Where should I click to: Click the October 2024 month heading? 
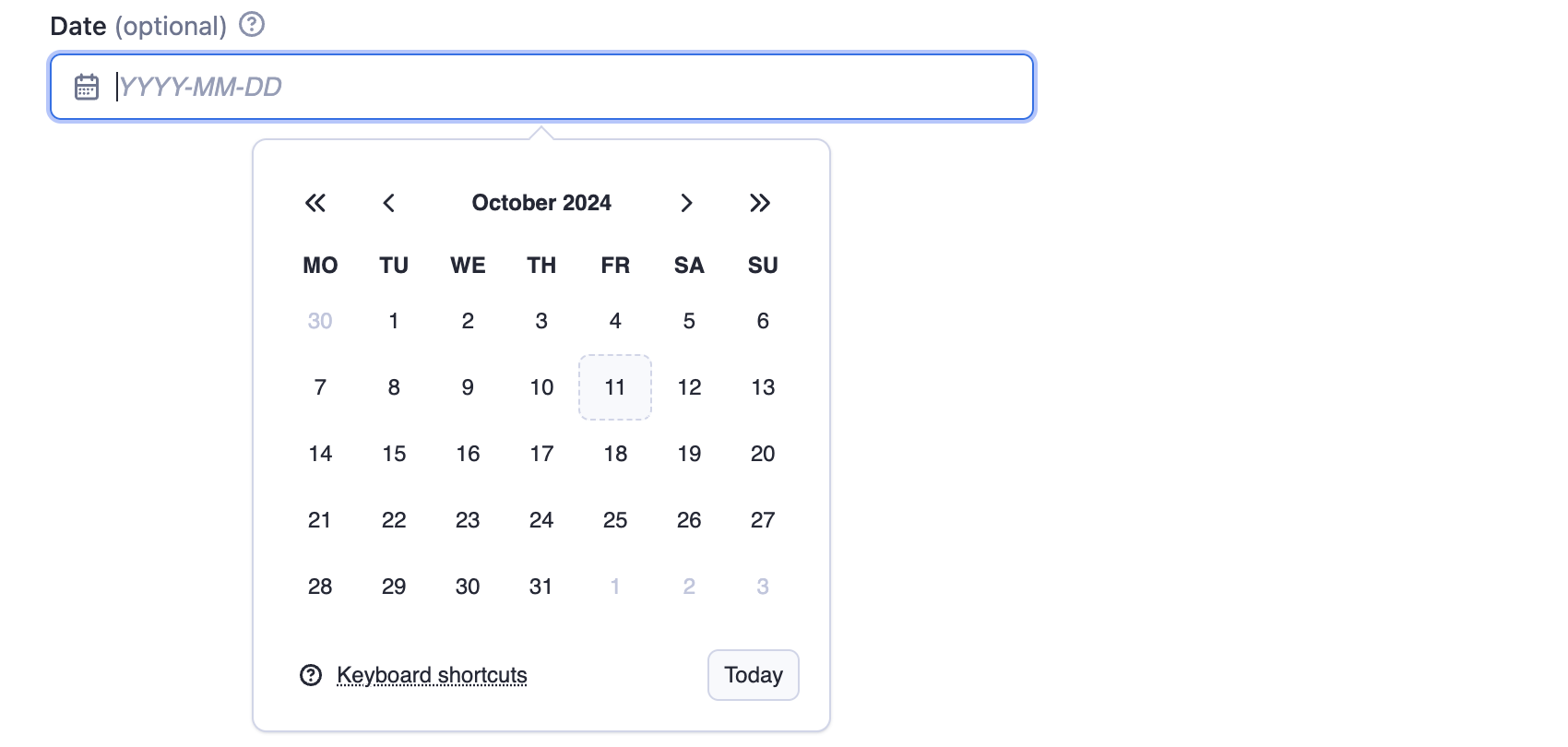[x=541, y=203]
